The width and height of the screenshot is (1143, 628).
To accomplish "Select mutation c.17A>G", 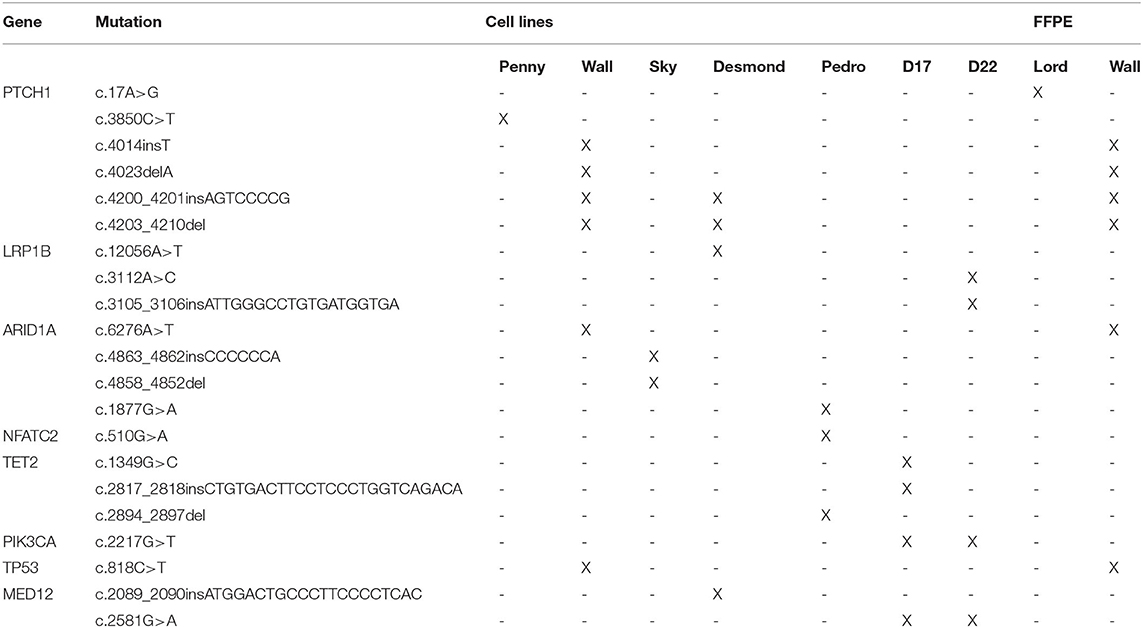I will coord(127,93).
